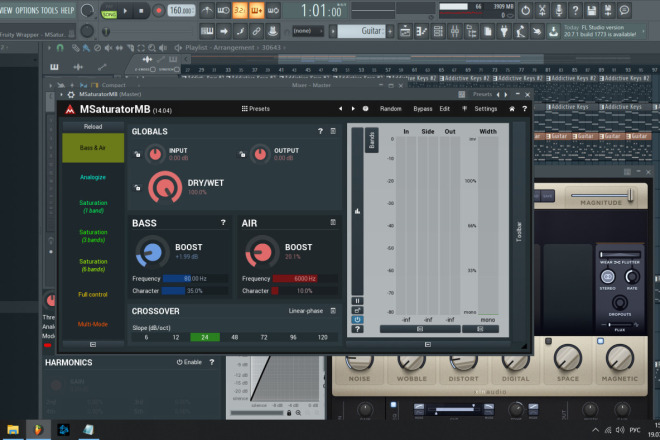Open the Guitar pattern selector
The height and width of the screenshot is (440, 660).
point(362,31)
